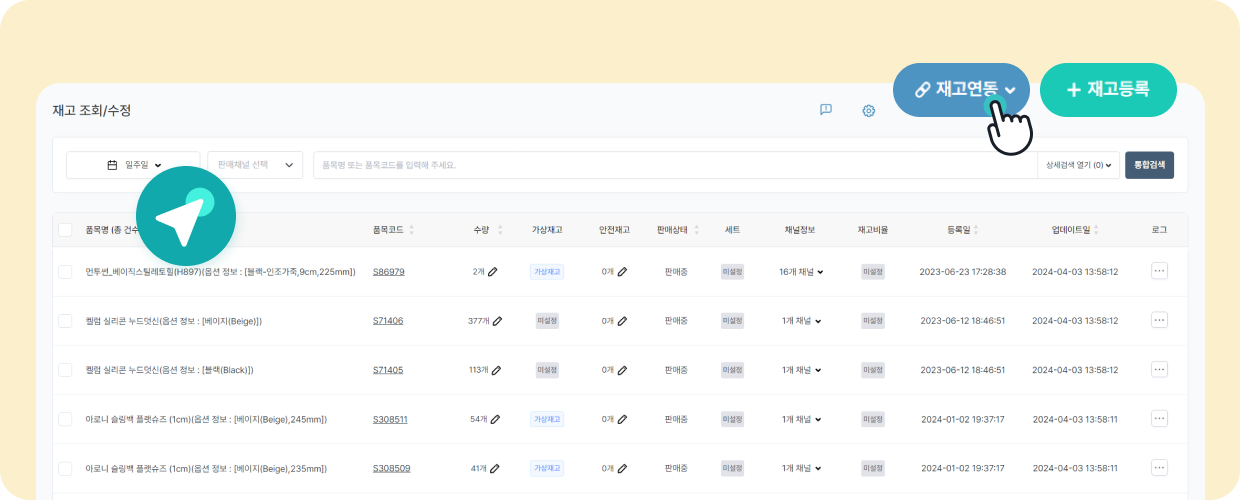Viewport: 1240px width, 500px height.
Task: Open product code link S86979
Action: [x=389, y=271]
